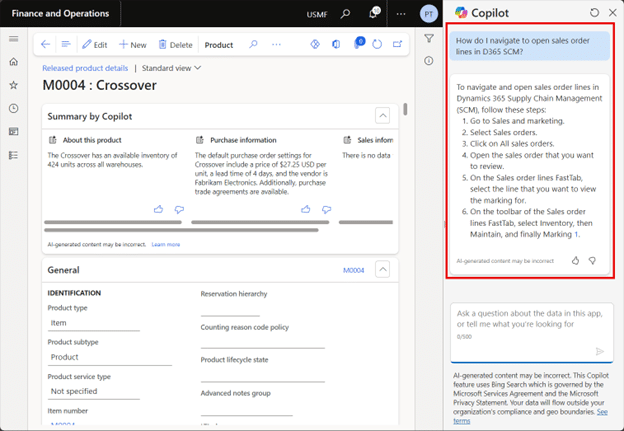The image size is (624, 431).
Task: Click the Copilot question input box
Action: 532,332
